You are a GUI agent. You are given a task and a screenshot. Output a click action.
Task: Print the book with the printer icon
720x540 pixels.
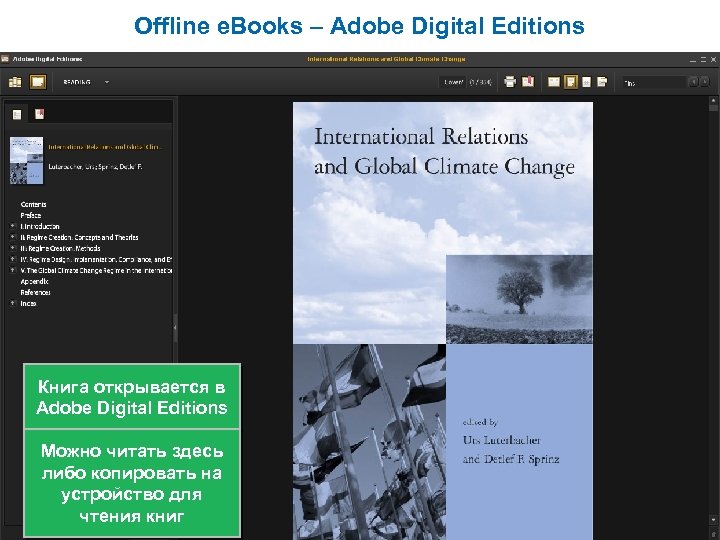point(510,82)
